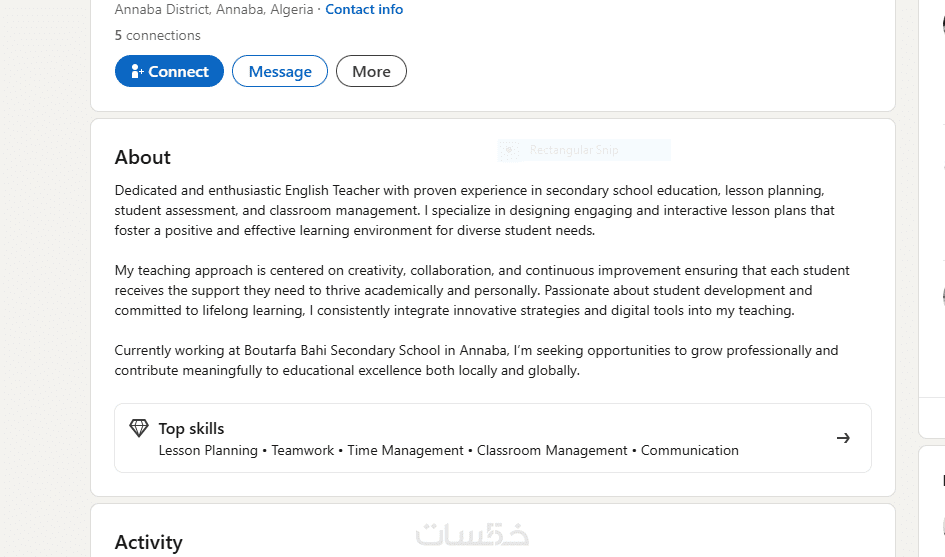Click the Teamwork skill
The image size is (945, 557).
coord(303,451)
